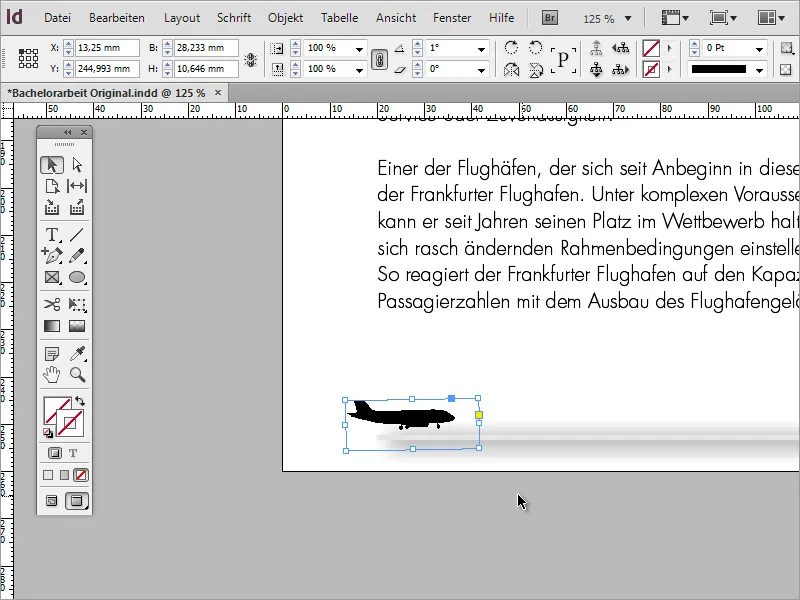800x600 pixels.
Task: Open the Fenster menu
Action: click(x=452, y=18)
